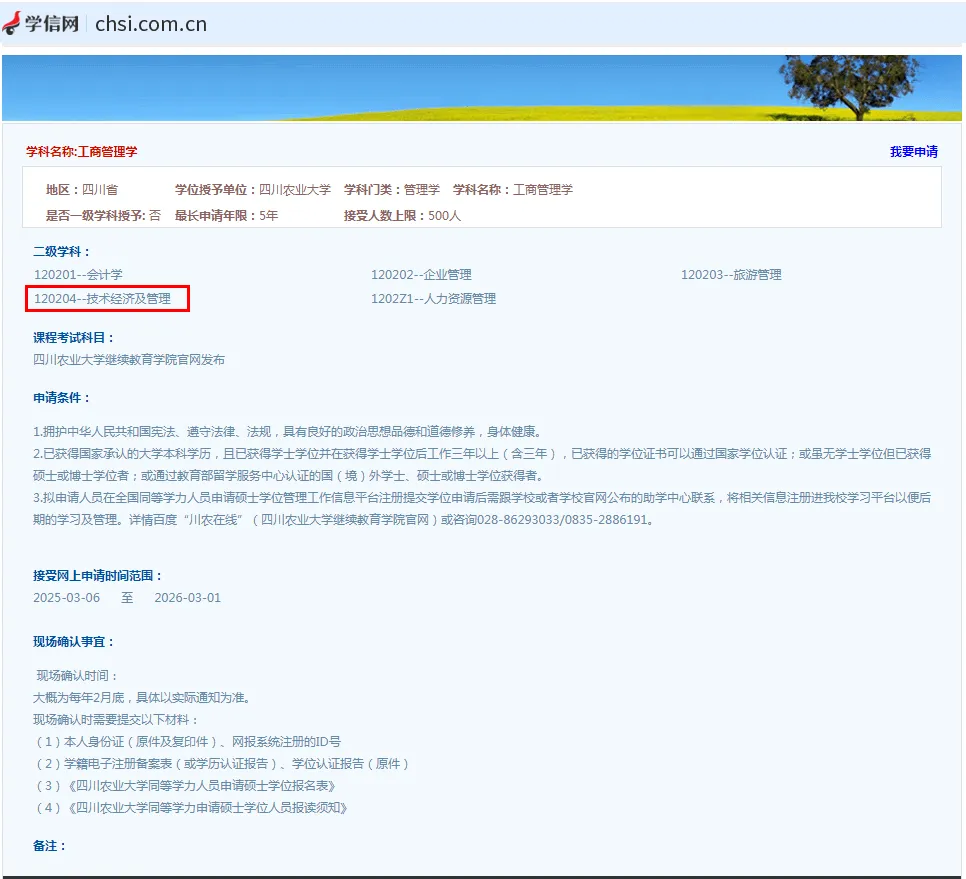Screen dimensions: 966x879
Task: Click condition 1 about 拥护中华人民共和国宪法
Action: tap(288, 432)
